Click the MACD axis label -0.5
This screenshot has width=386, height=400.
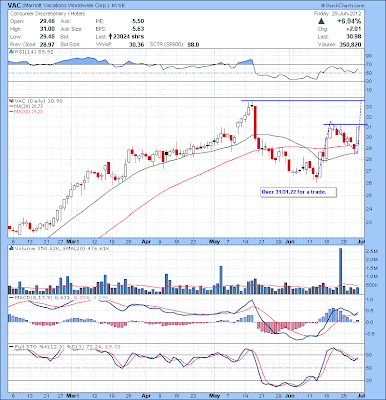pos(370,334)
